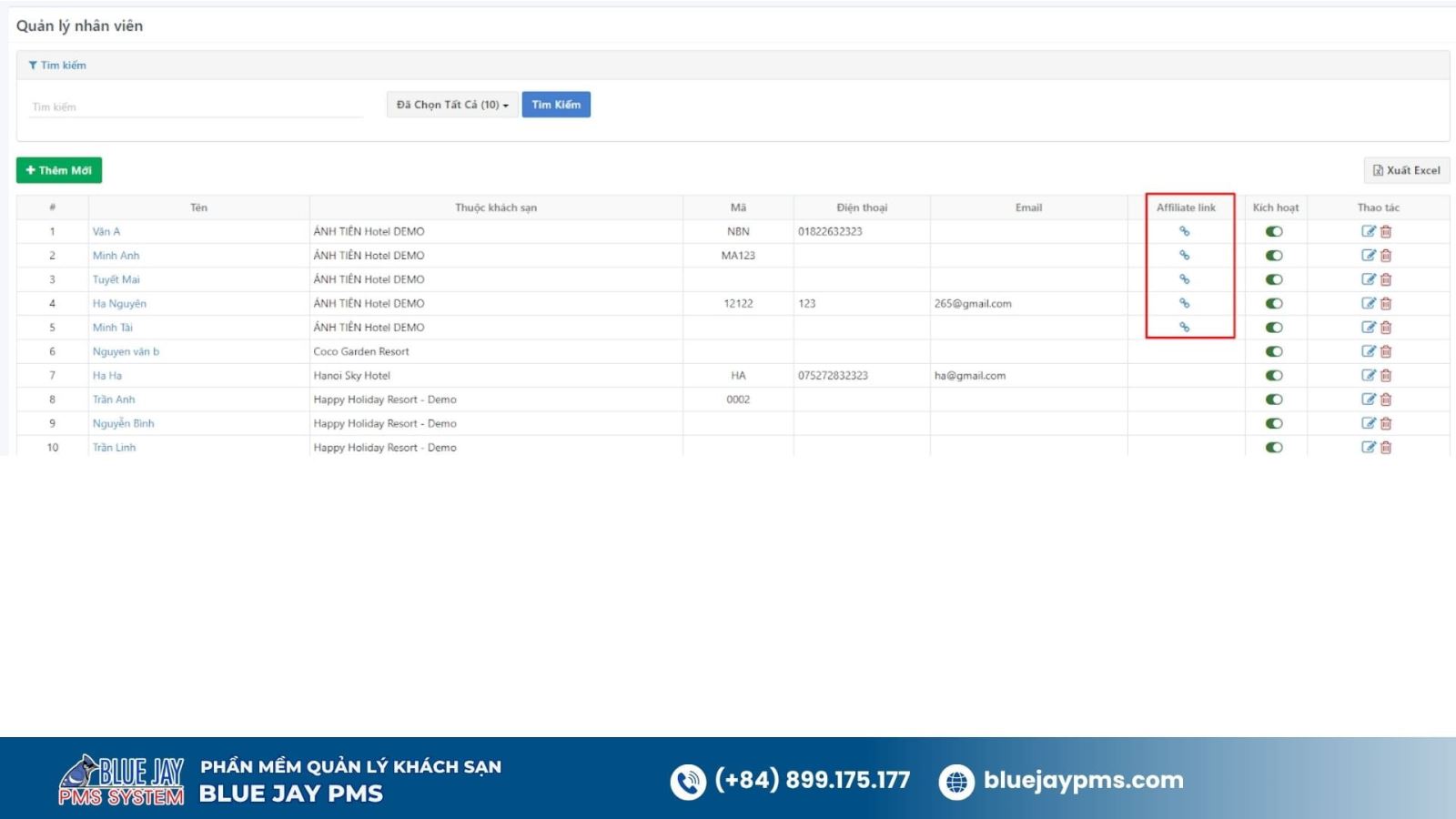Collapse the Tìm kiếm filter panel header
Image resolution: width=1456 pixels, height=819 pixels.
tap(57, 66)
